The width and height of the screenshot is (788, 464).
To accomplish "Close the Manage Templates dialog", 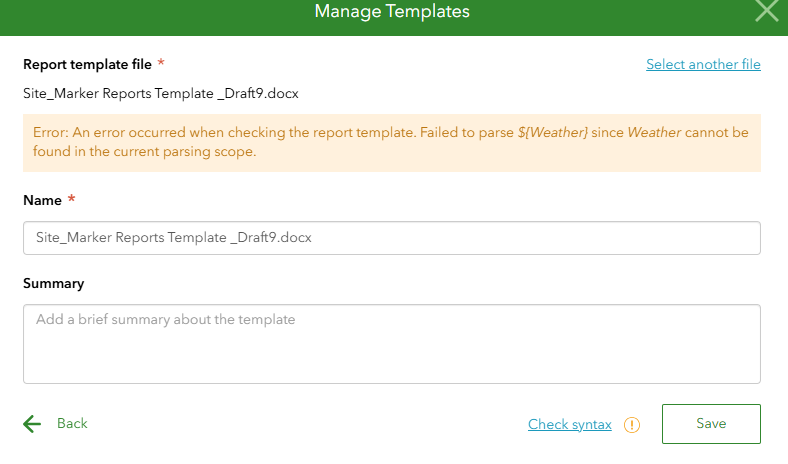I will click(766, 11).
